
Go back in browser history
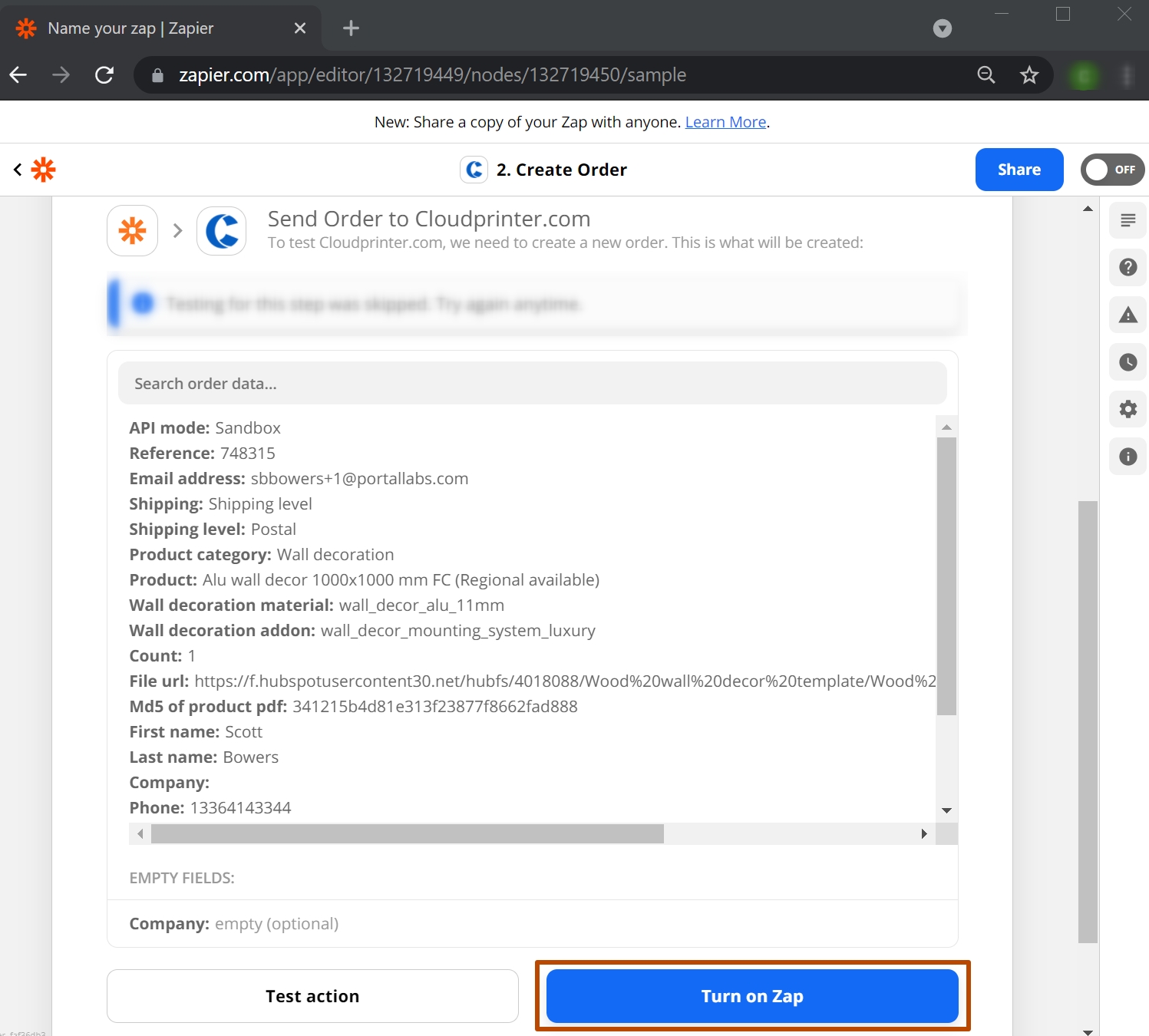[18, 74]
